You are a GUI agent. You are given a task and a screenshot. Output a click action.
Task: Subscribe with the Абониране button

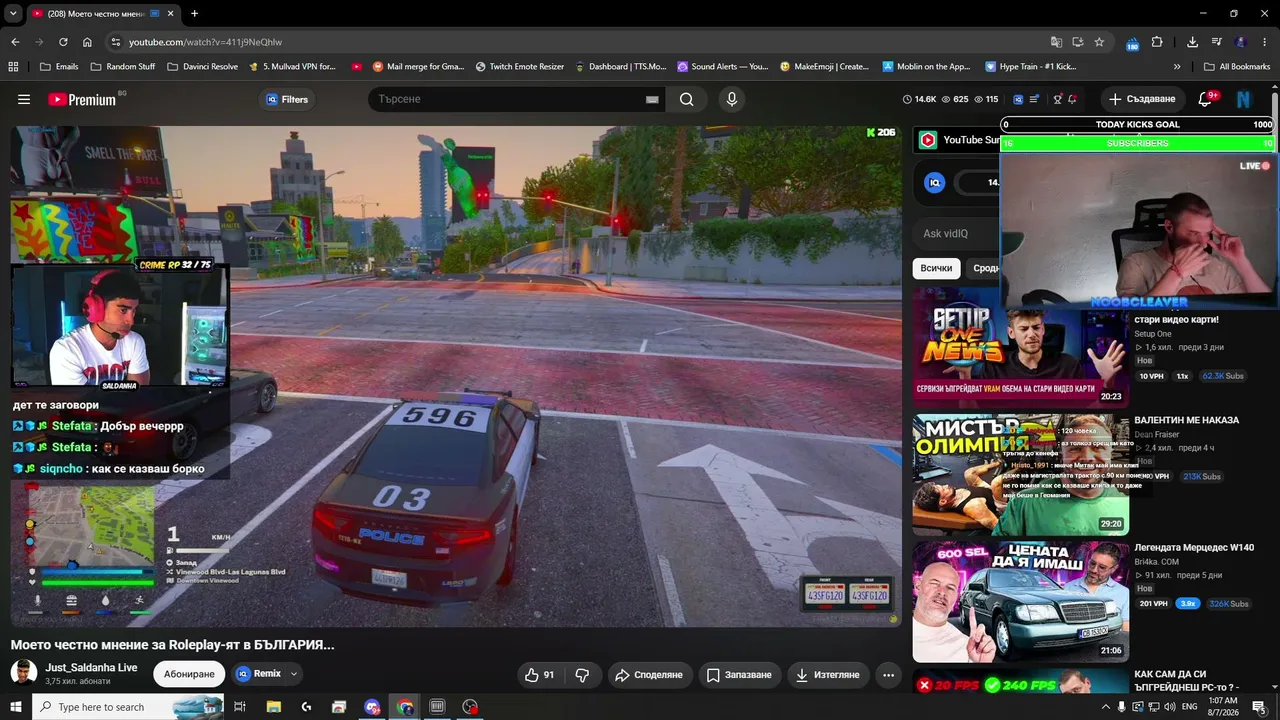189,674
